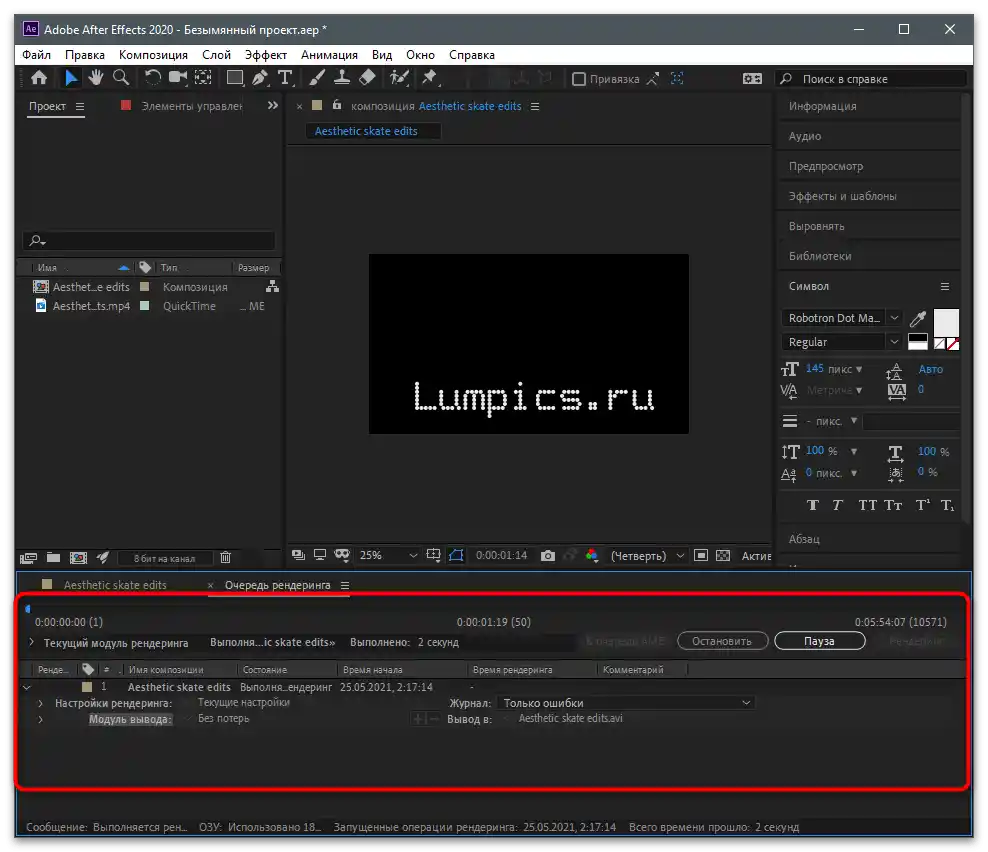Select the Rotation tool
The image size is (988, 852).
[152, 78]
